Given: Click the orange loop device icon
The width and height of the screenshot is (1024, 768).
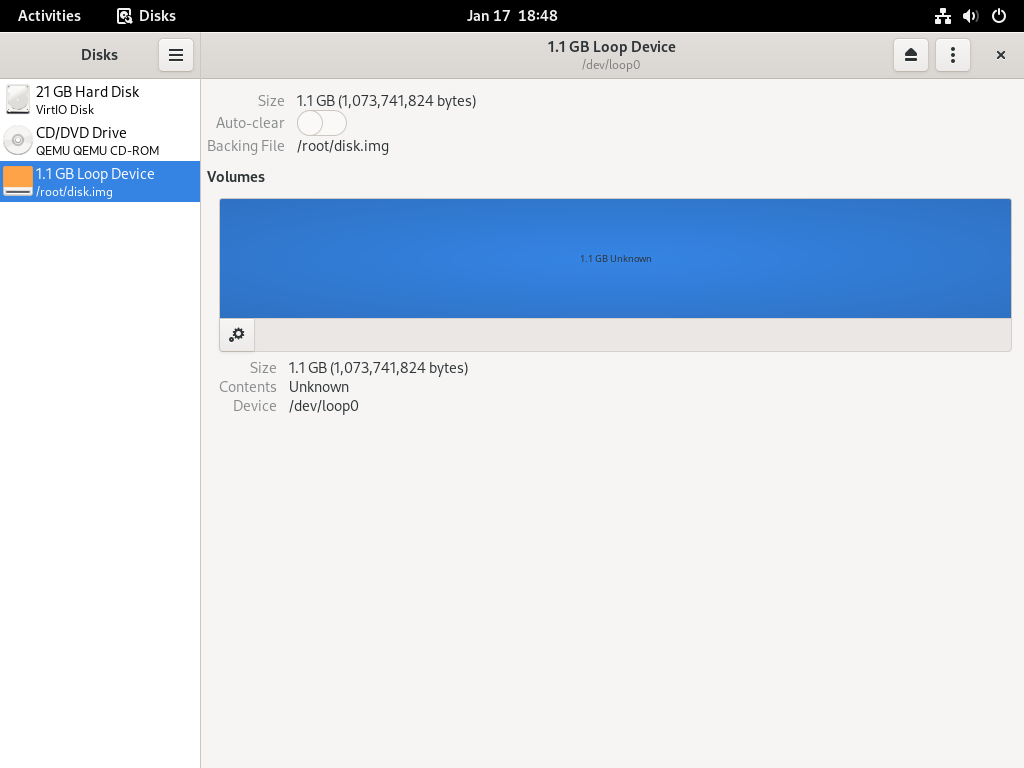Looking at the screenshot, I should click(18, 181).
